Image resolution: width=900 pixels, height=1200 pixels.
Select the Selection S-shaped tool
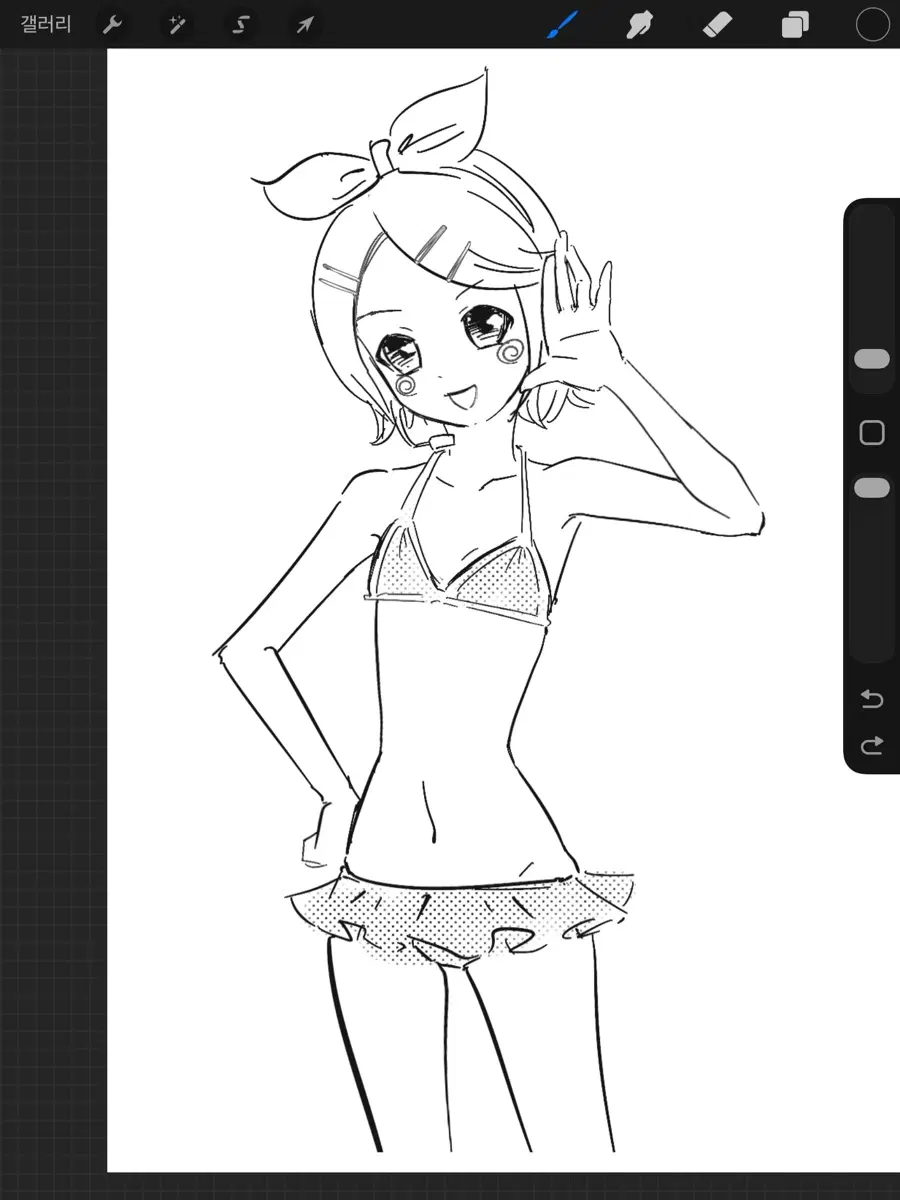240,25
